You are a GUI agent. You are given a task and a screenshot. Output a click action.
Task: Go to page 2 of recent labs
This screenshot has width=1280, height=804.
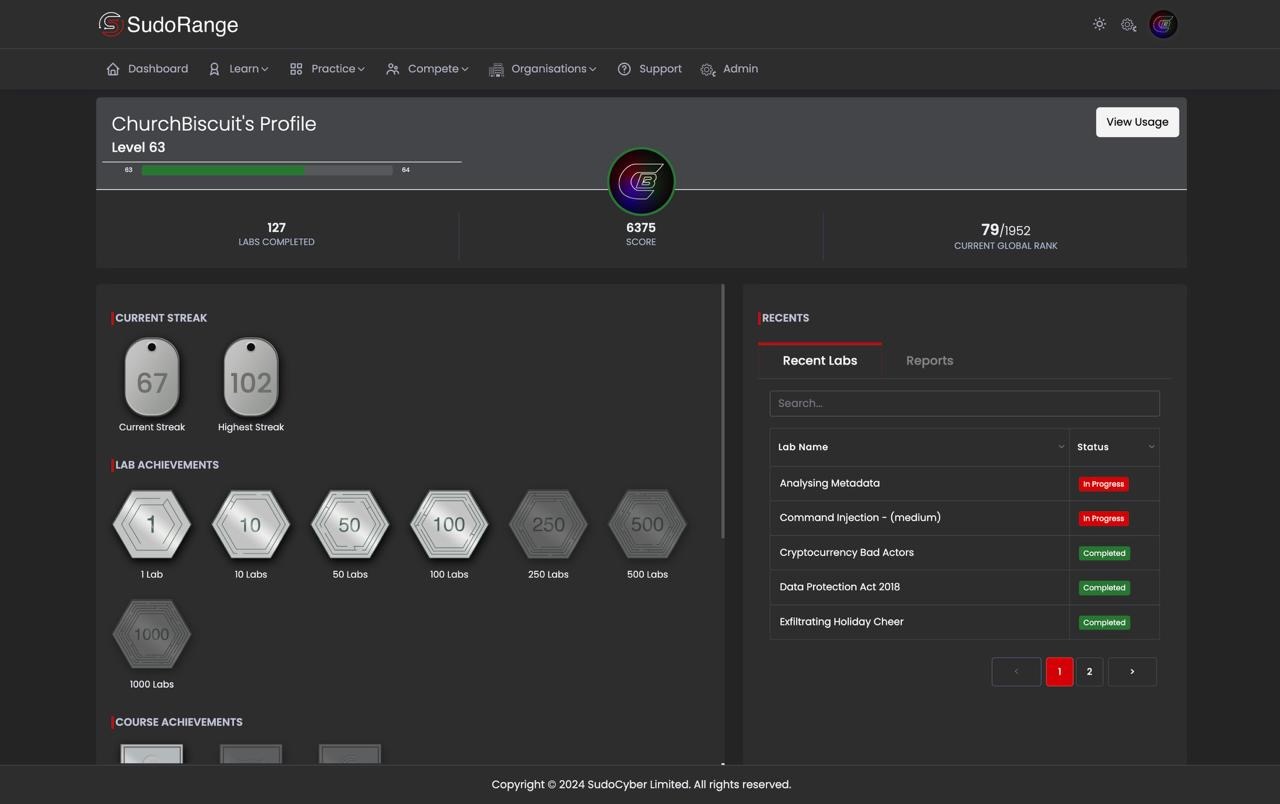[x=1089, y=672]
